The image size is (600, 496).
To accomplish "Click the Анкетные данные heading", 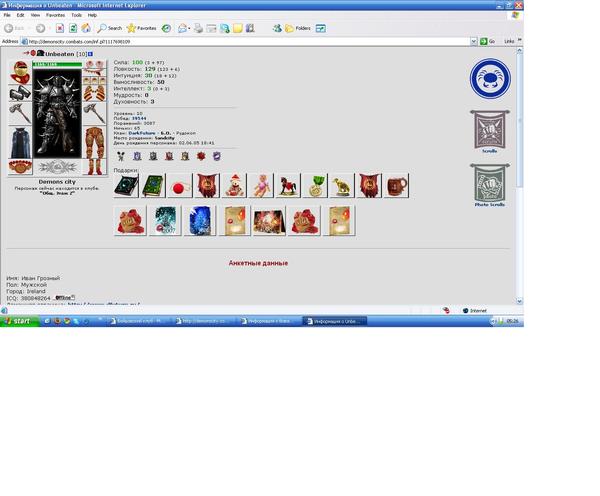I will click(258, 263).
